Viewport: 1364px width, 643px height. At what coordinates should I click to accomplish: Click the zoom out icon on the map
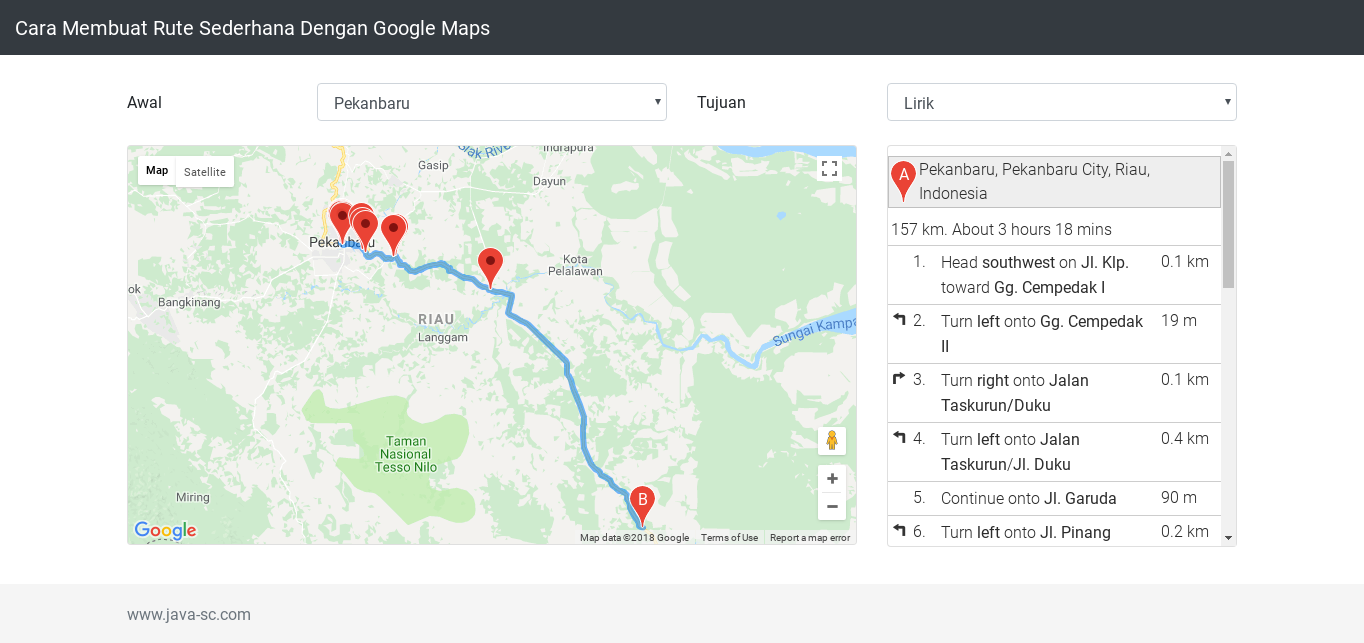[x=831, y=507]
